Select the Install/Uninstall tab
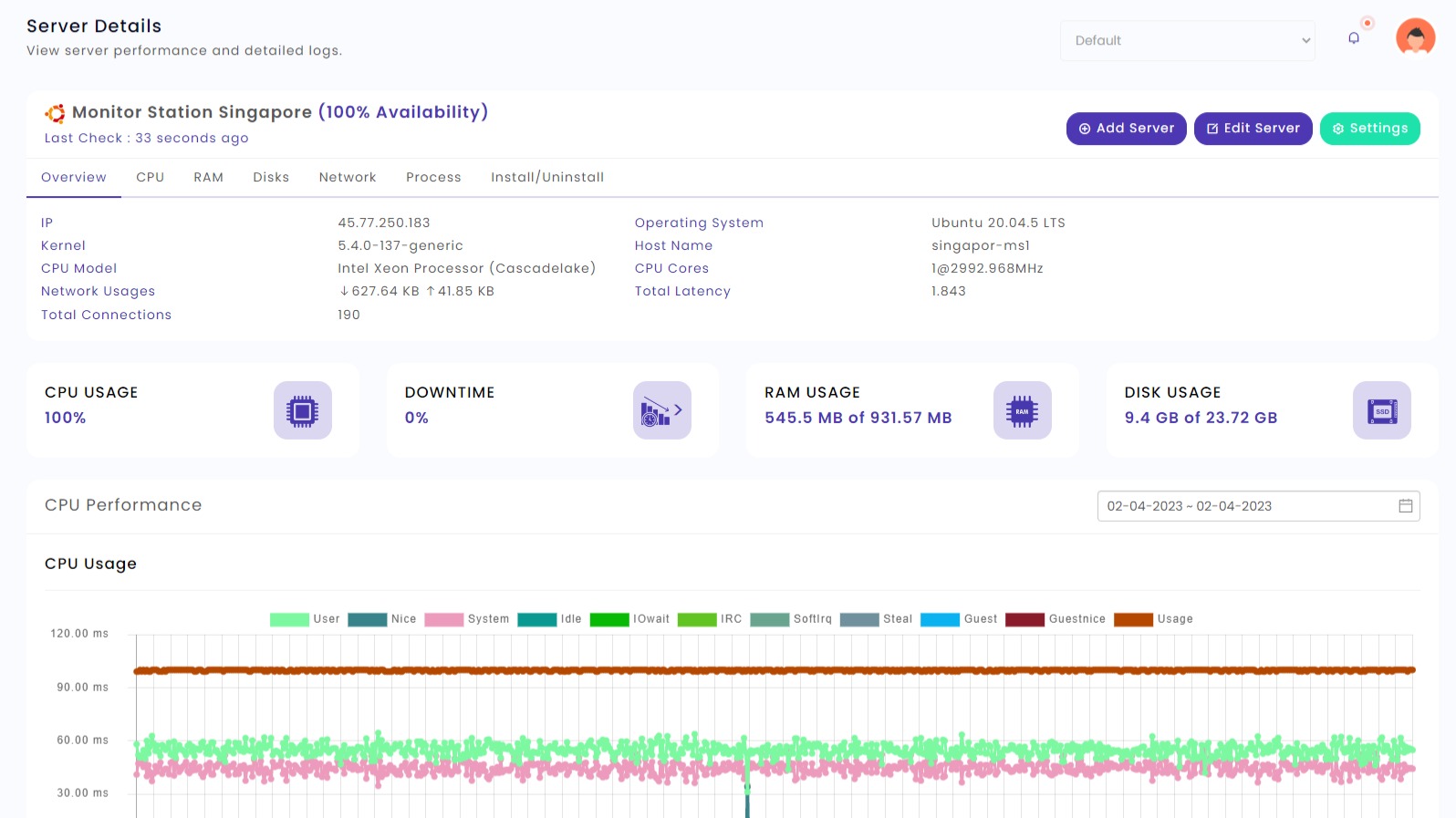This screenshot has height=818, width=1456. pos(547,178)
